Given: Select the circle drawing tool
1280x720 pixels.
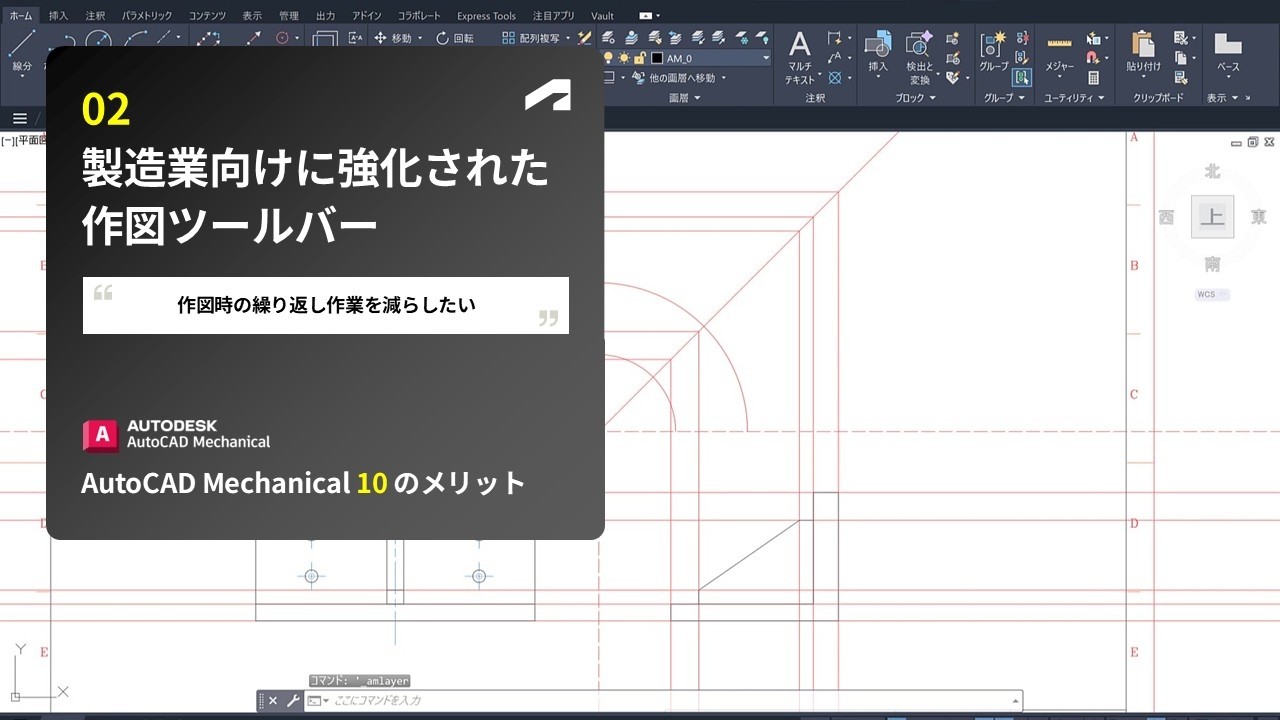Looking at the screenshot, I should pos(98,40).
